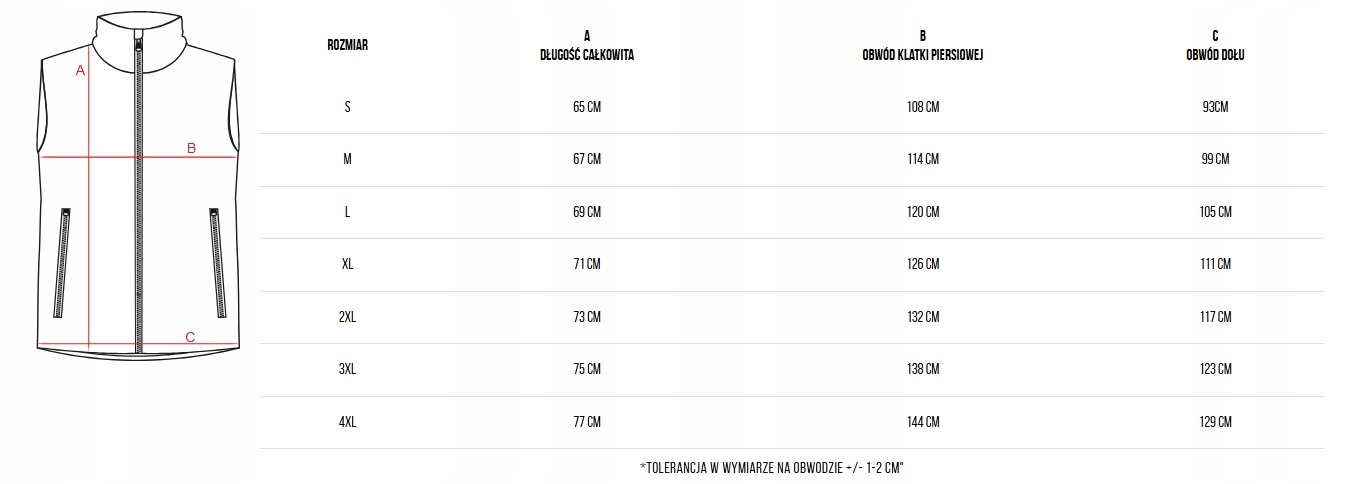Click the red A label on the vest diagram
The image size is (1356, 484).
pos(80,71)
